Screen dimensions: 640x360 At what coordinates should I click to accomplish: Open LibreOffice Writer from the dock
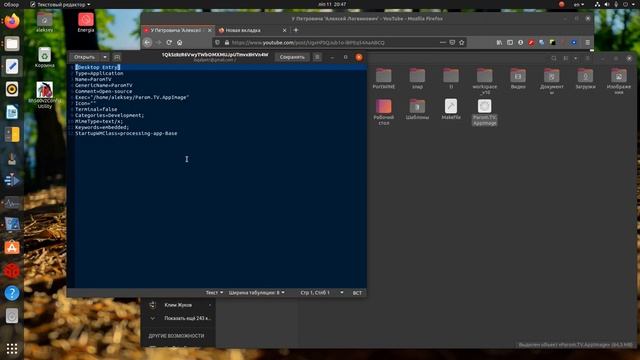click(x=12, y=112)
